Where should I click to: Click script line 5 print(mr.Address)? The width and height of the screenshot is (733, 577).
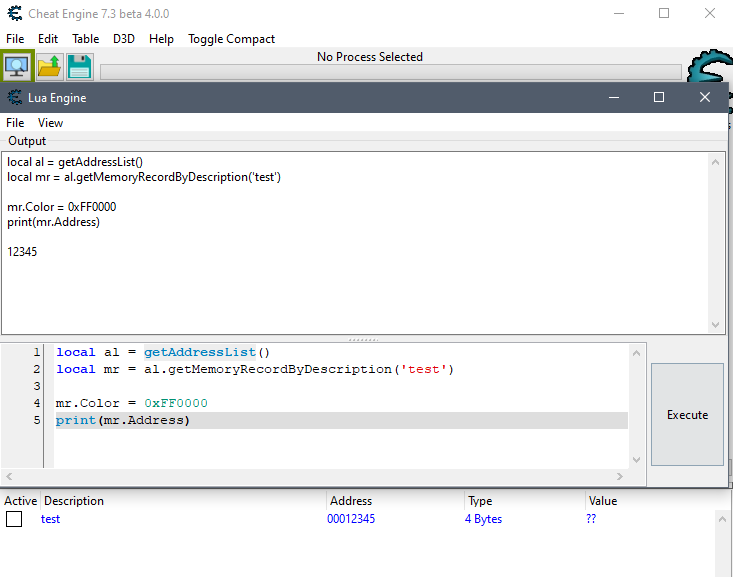point(122,420)
